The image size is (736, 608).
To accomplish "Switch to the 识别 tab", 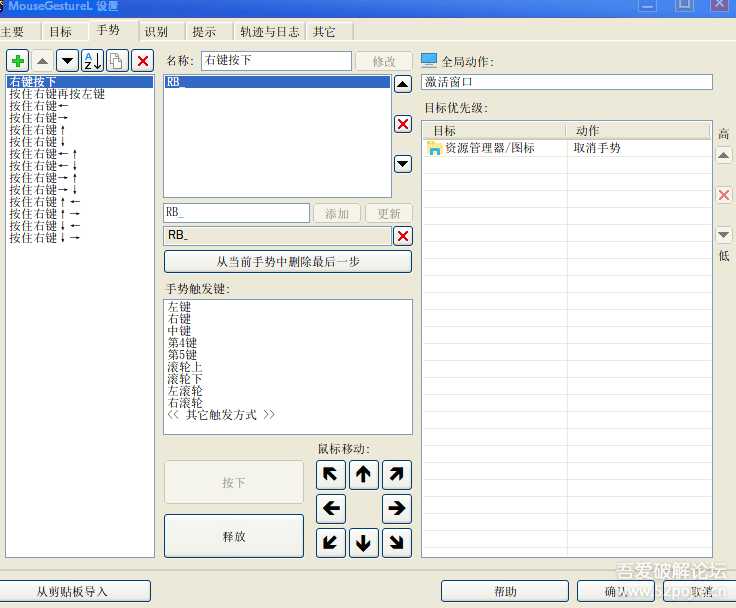I will pos(156,31).
